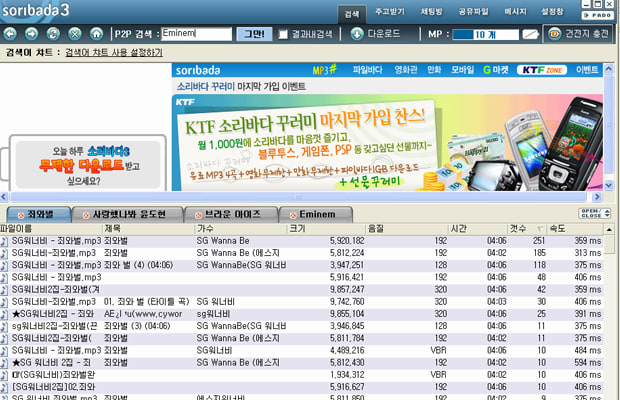Select the 브라운 아이즈 results tab
Image resolution: width=620 pixels, height=400 pixels.
pyautogui.click(x=231, y=215)
